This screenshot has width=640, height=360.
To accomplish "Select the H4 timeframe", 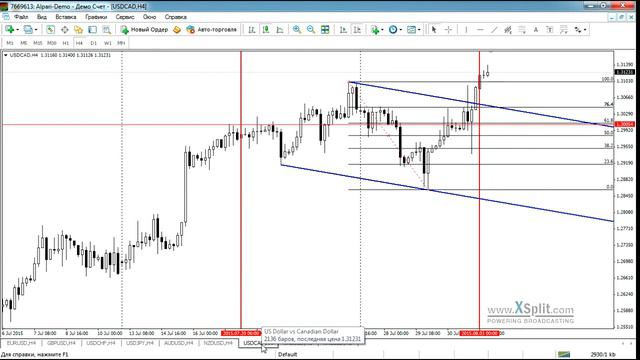I will [x=79, y=43].
